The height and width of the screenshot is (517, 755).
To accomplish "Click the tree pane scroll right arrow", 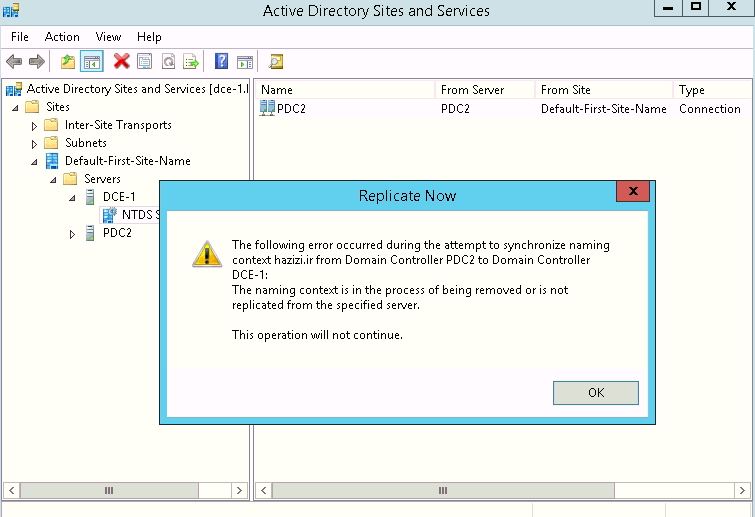I will (239, 491).
